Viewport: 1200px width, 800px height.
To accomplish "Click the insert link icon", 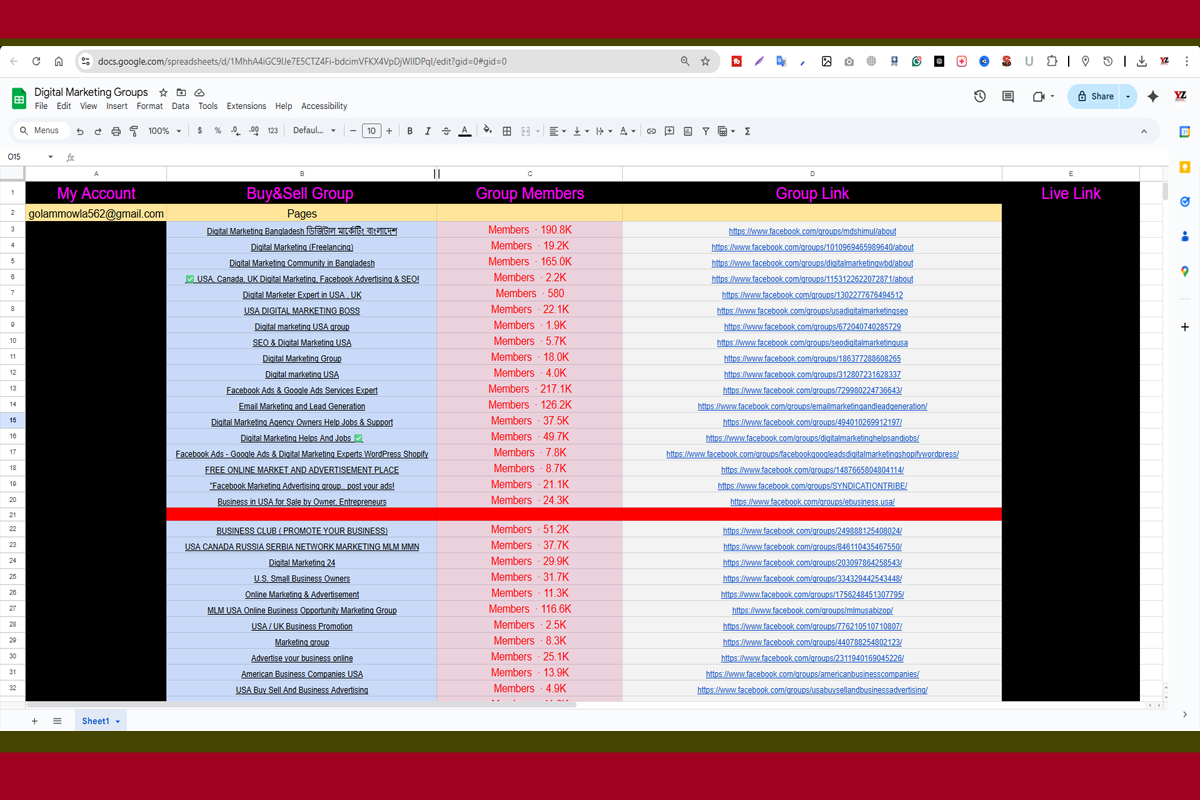I will pyautogui.click(x=651, y=131).
